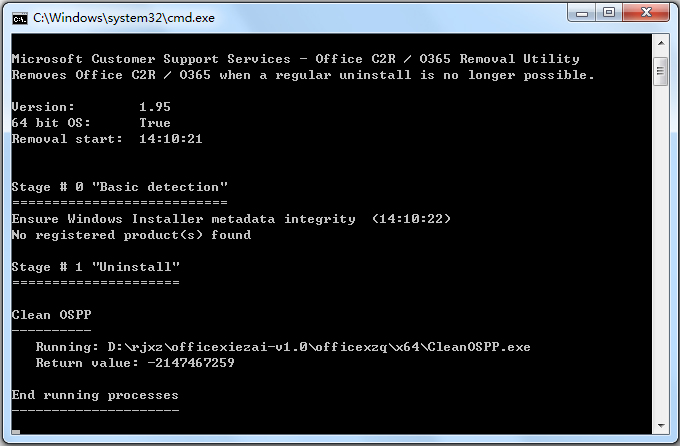
Task: Minimize the command prompt window
Action: point(581,14)
